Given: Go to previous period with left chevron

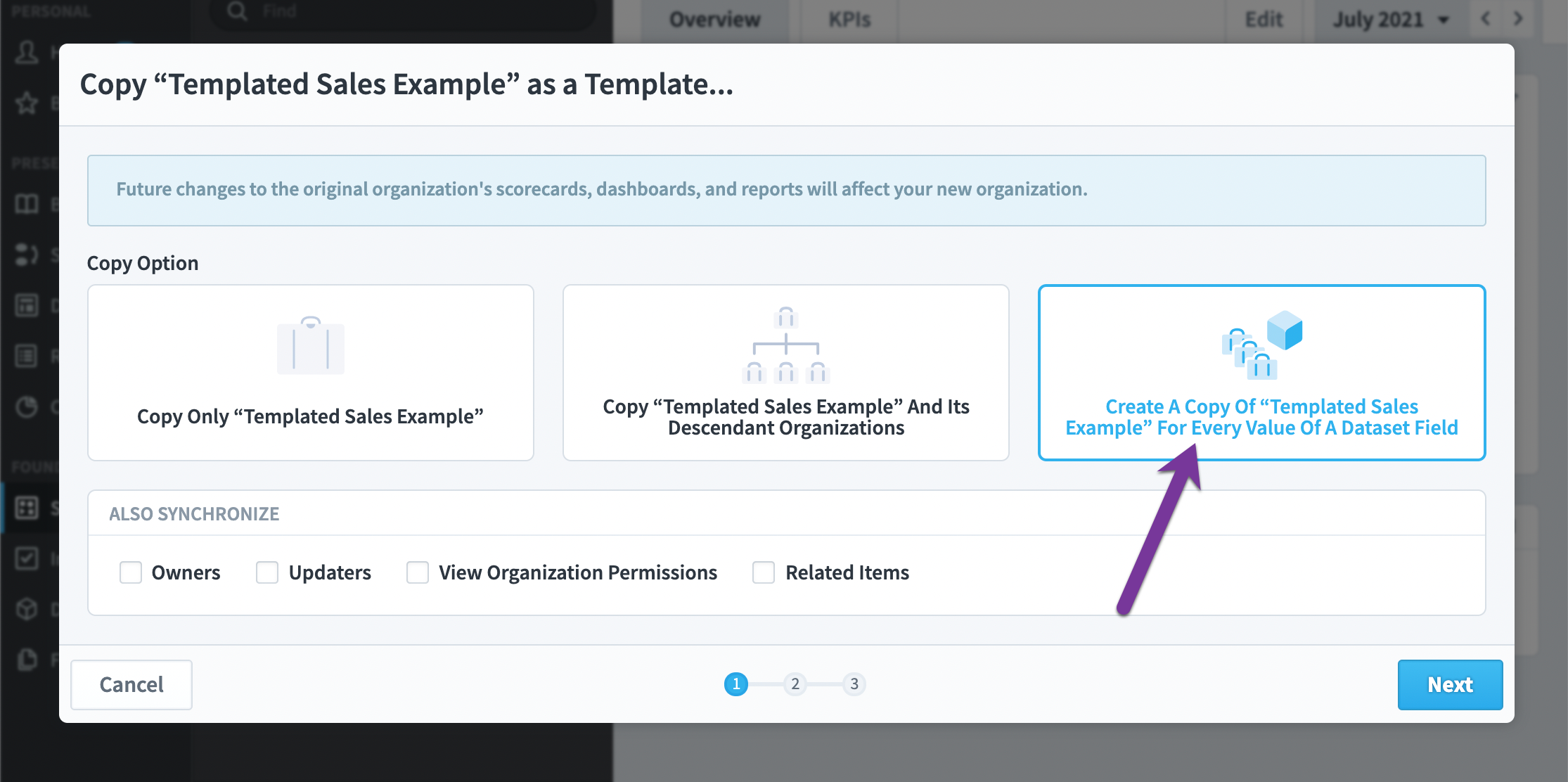Looking at the screenshot, I should click(x=1485, y=19).
